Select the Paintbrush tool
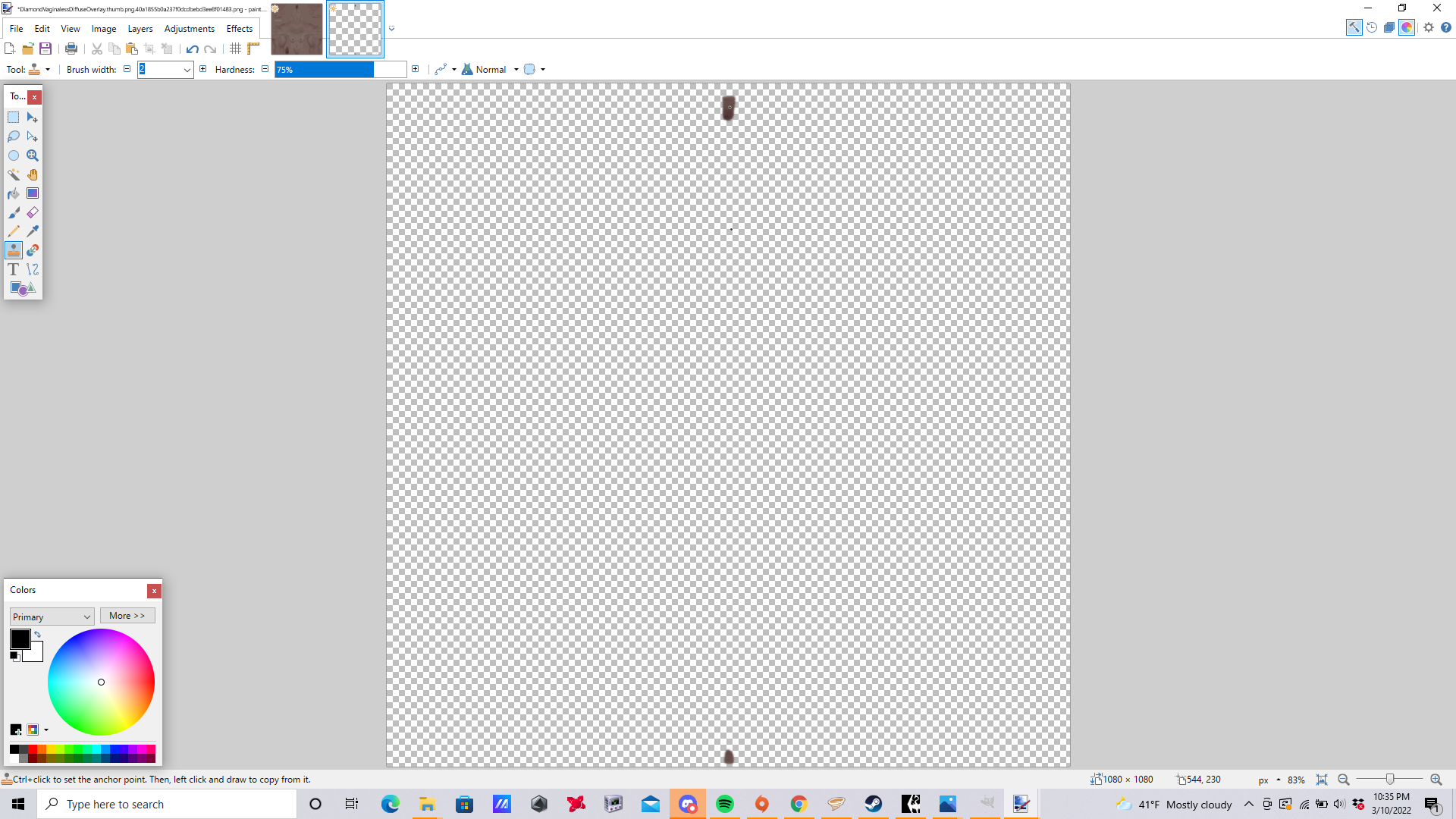1456x819 pixels. pos(14,212)
